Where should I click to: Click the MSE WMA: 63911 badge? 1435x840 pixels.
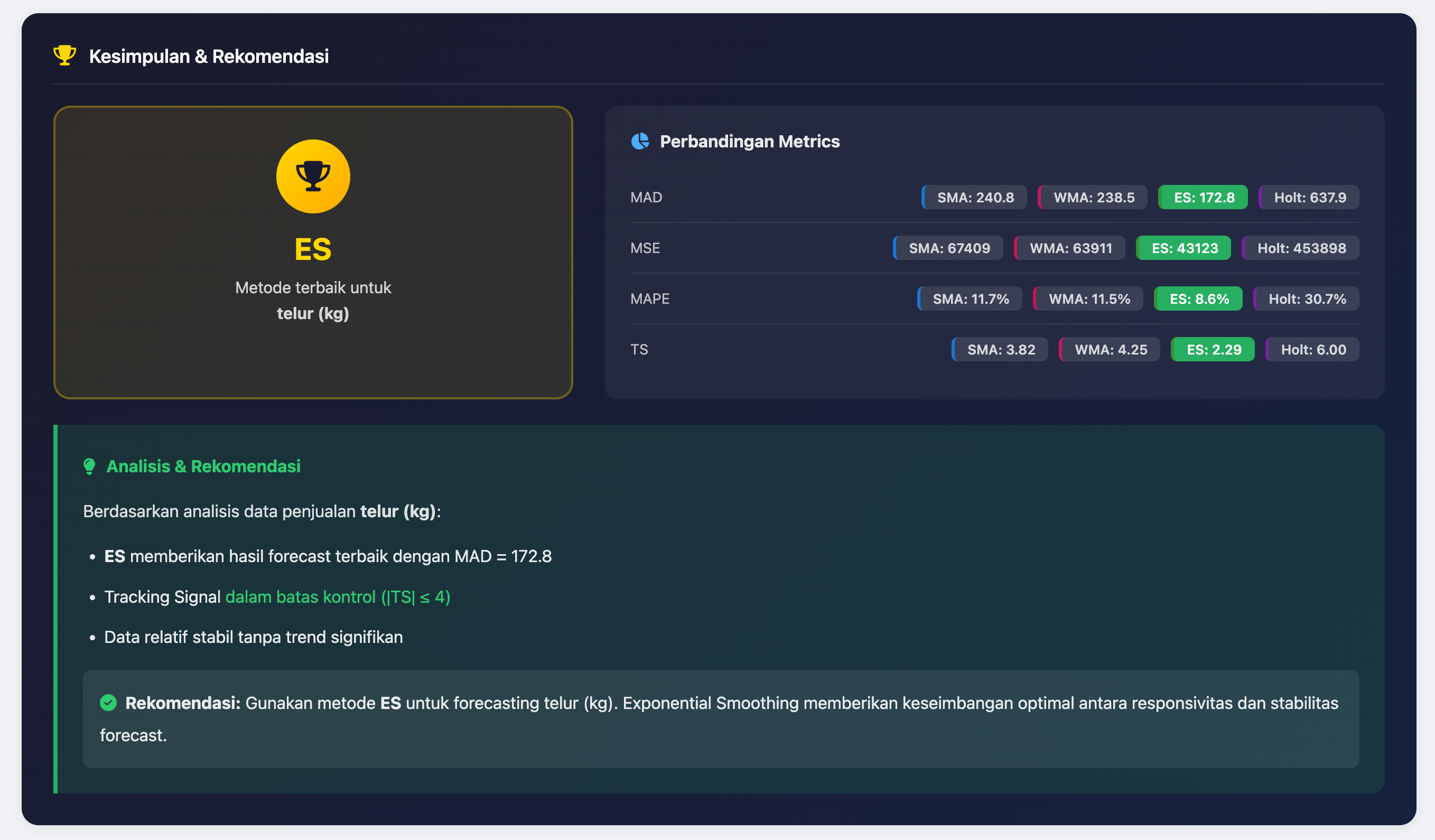click(1069, 248)
